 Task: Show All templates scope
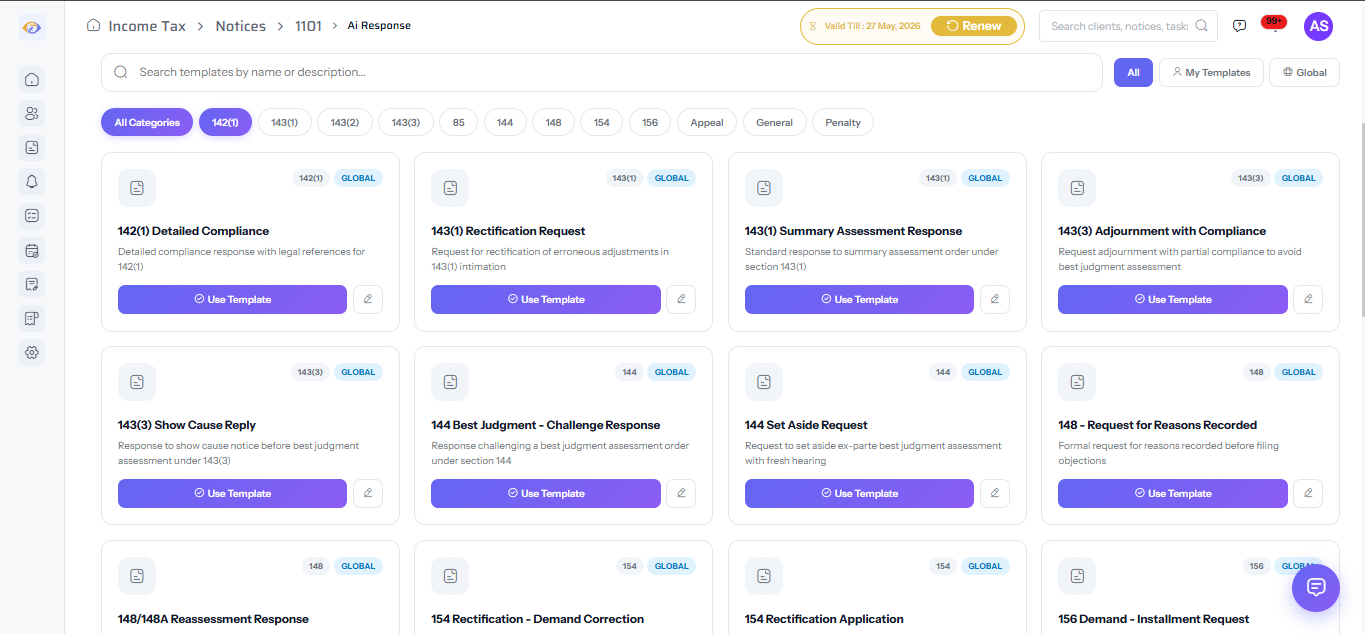(x=1133, y=72)
